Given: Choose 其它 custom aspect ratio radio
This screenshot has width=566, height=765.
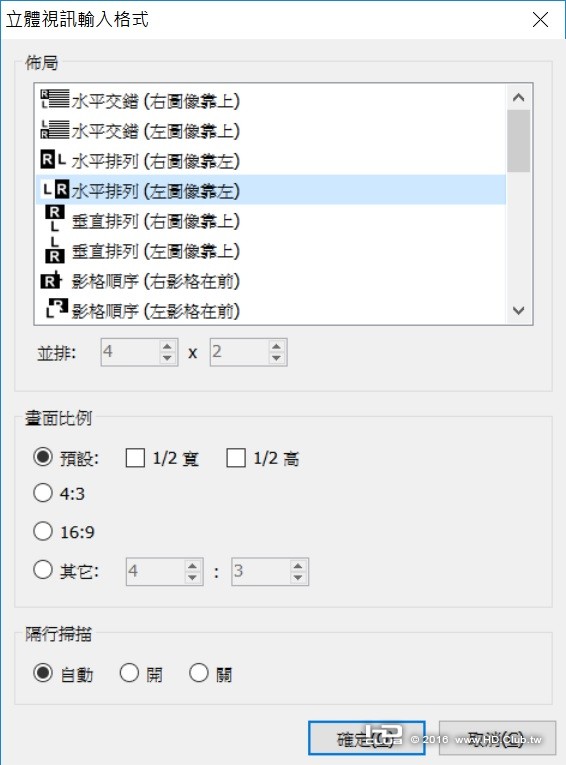Looking at the screenshot, I should (43, 569).
